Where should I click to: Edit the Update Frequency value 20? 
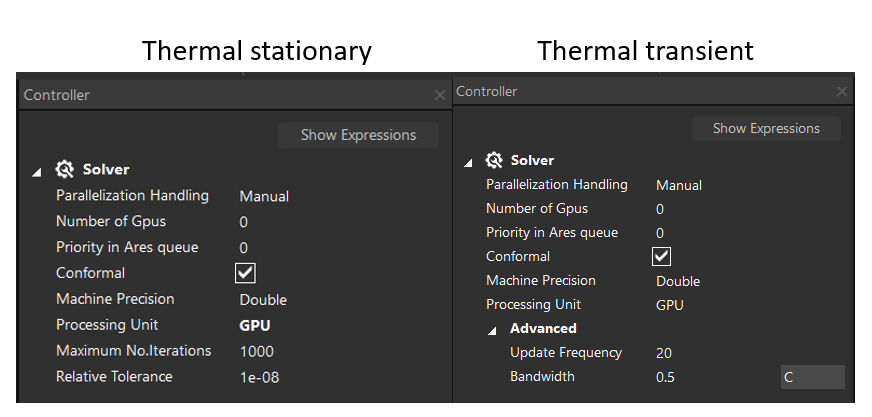(x=664, y=353)
